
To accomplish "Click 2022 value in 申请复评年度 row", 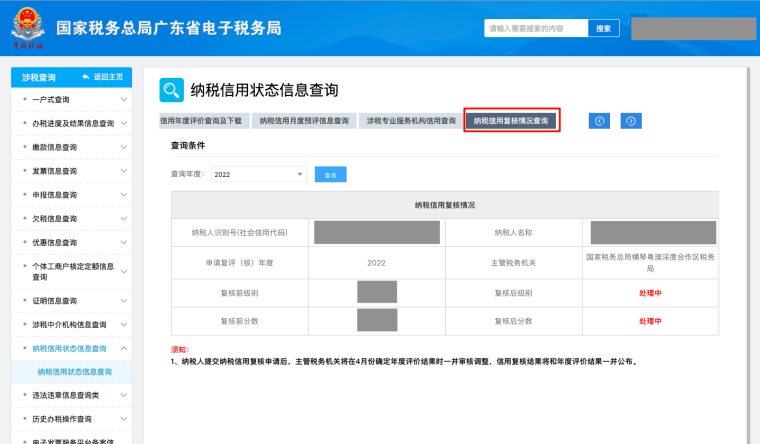I will pos(377,263).
